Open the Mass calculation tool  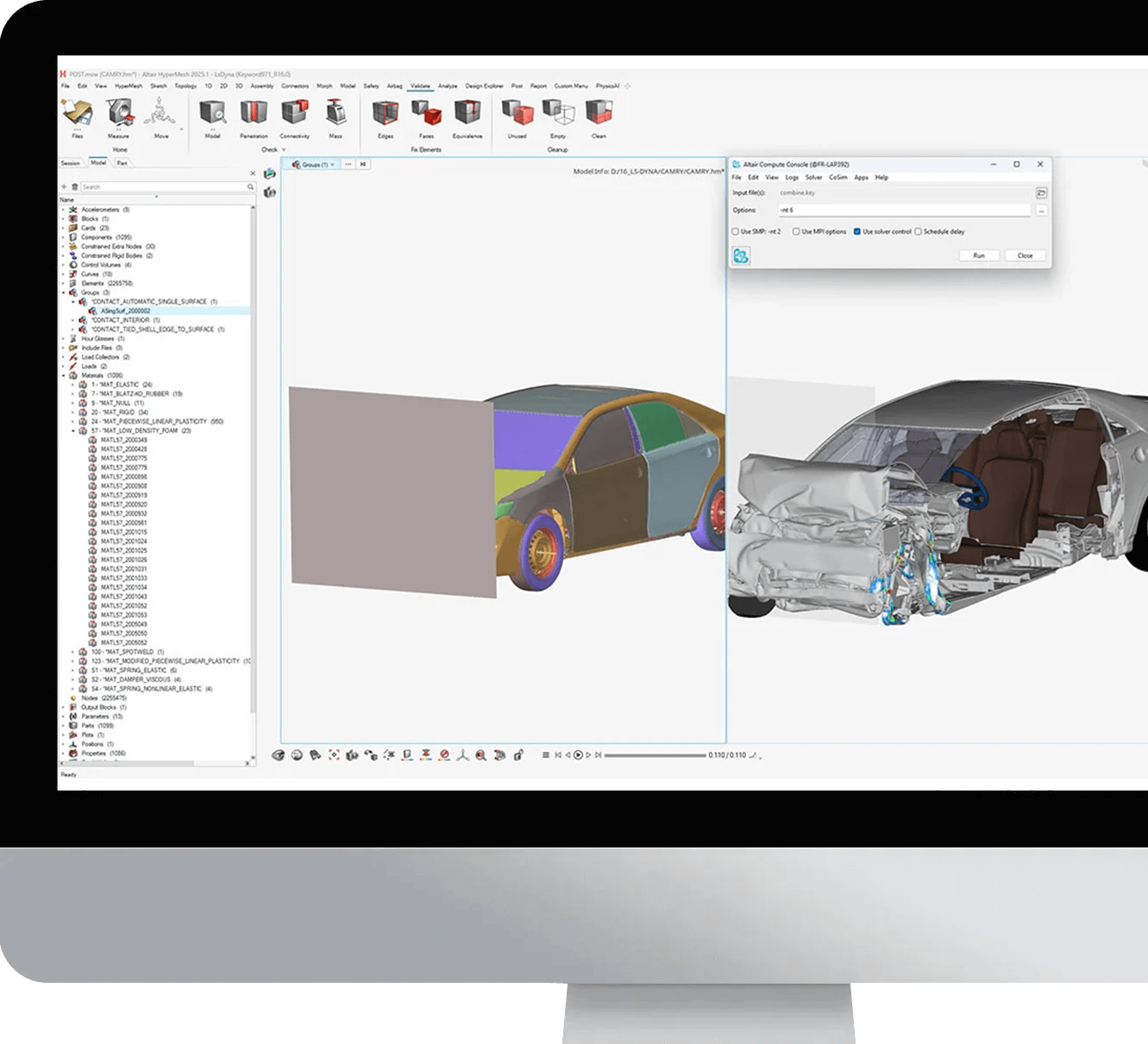(336, 113)
